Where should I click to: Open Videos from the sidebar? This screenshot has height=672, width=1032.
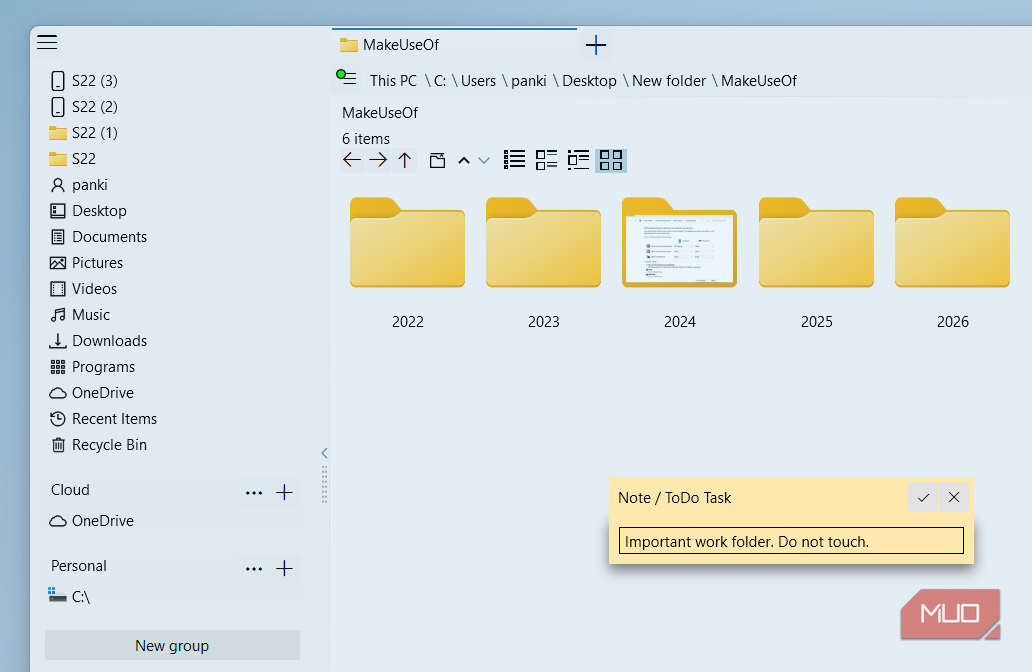click(83, 289)
